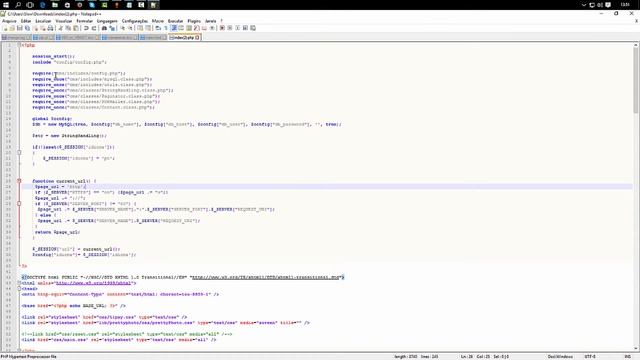The width and height of the screenshot is (640, 360).
Task: Click the Playback macro icon
Action: (x=238, y=28)
